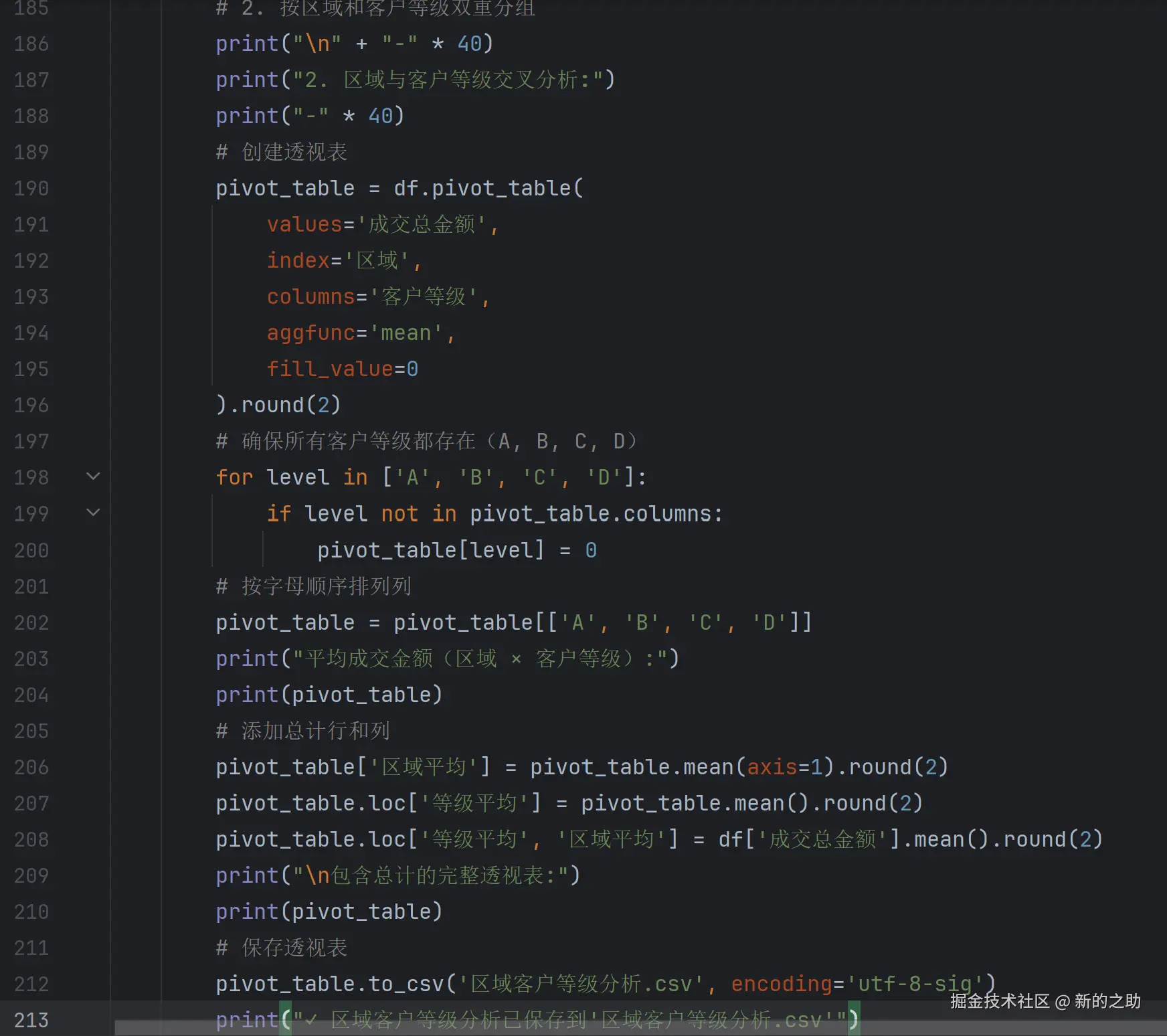Screen dimensions: 1167x1036
Task: Click encoding='utf-8-sig' on line 212
Action: coord(857,984)
